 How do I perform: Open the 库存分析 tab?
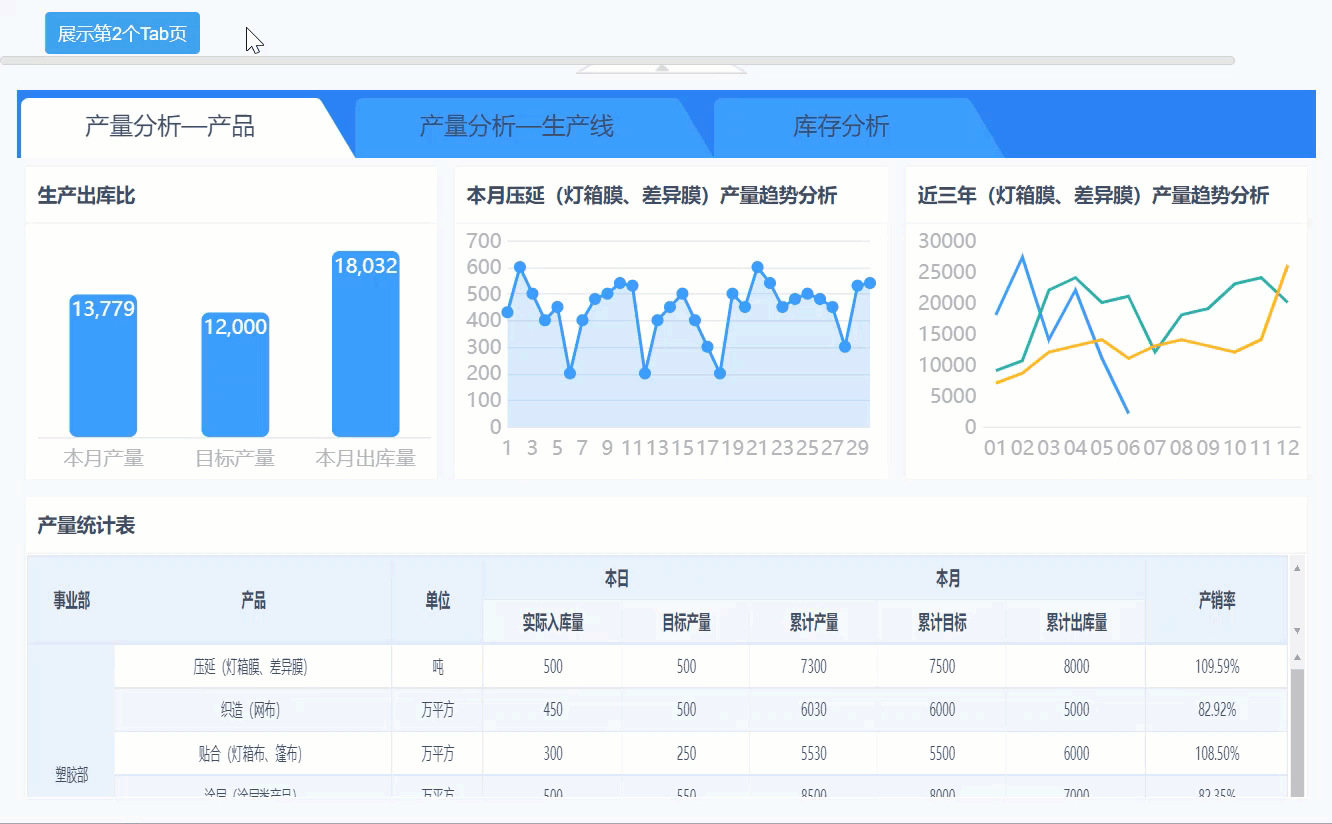pos(841,127)
